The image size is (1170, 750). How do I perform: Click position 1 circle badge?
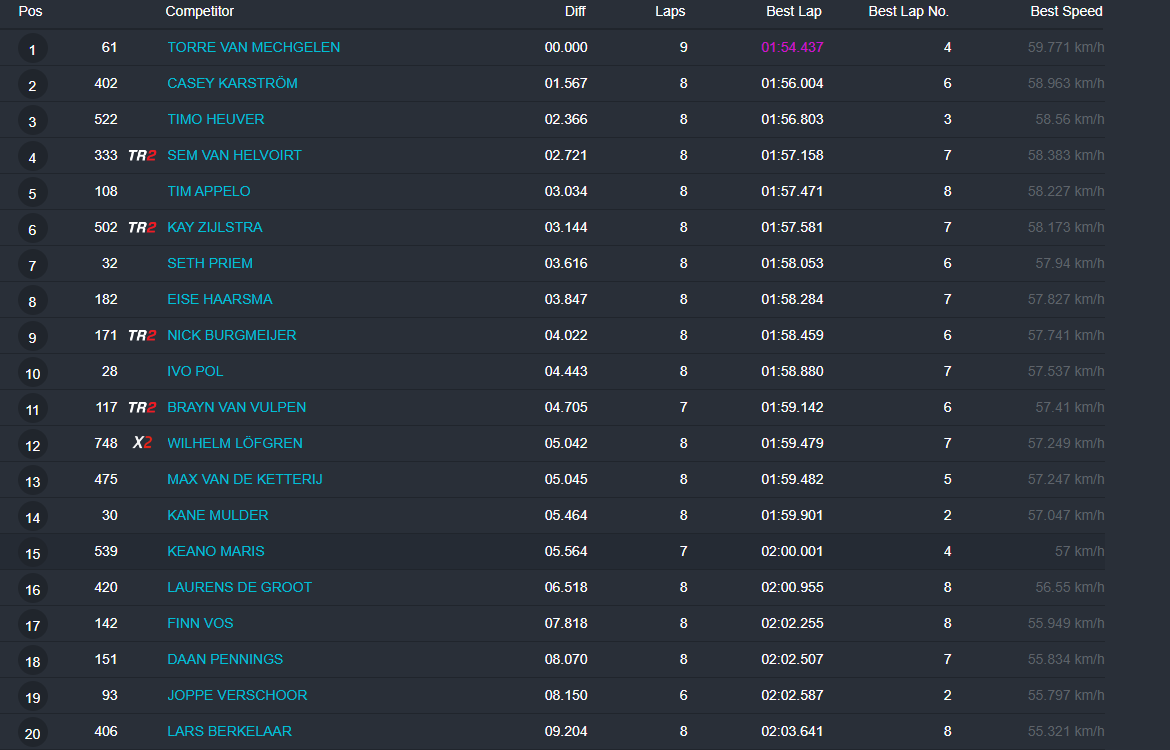click(32, 50)
